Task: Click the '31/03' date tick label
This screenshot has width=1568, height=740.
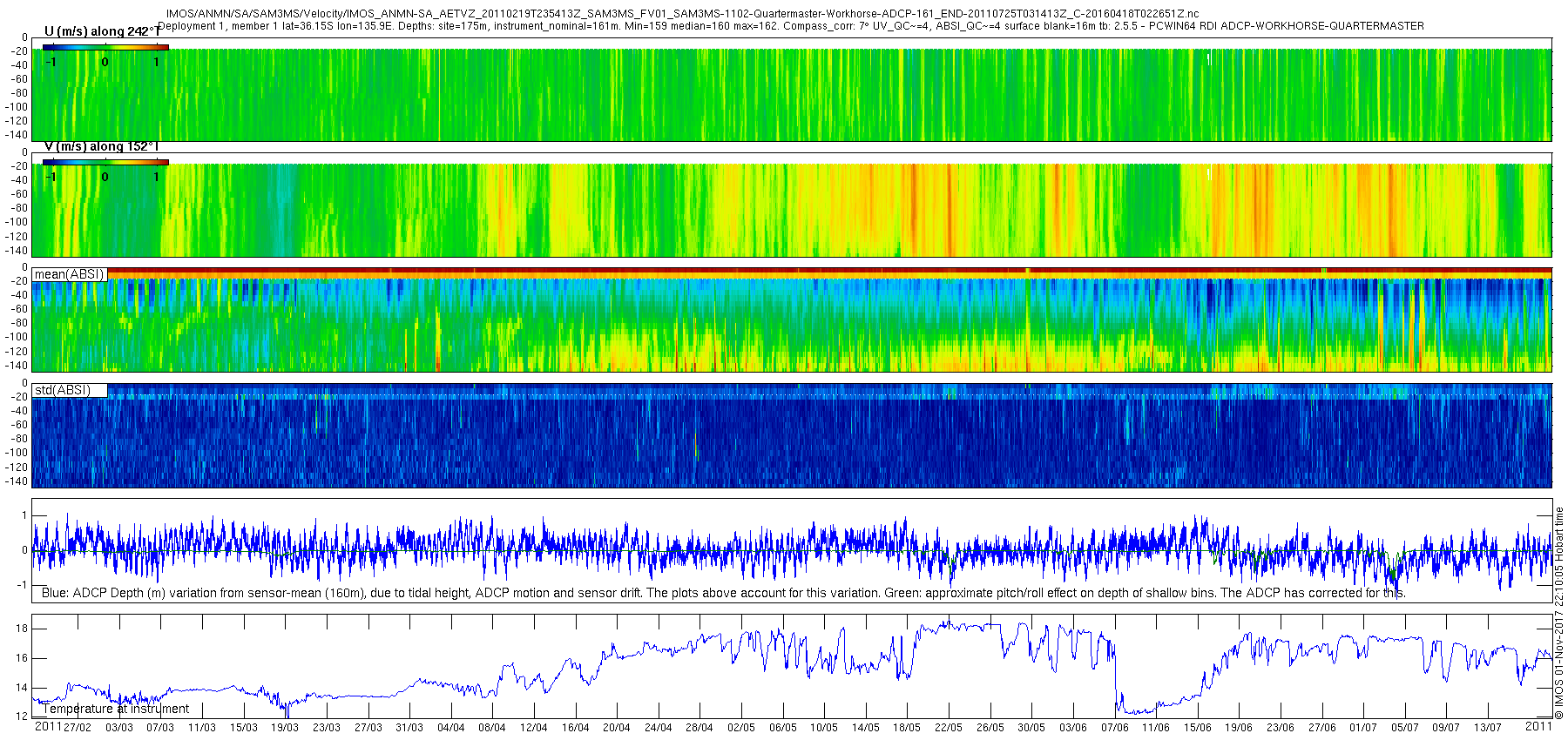Action: [x=409, y=728]
